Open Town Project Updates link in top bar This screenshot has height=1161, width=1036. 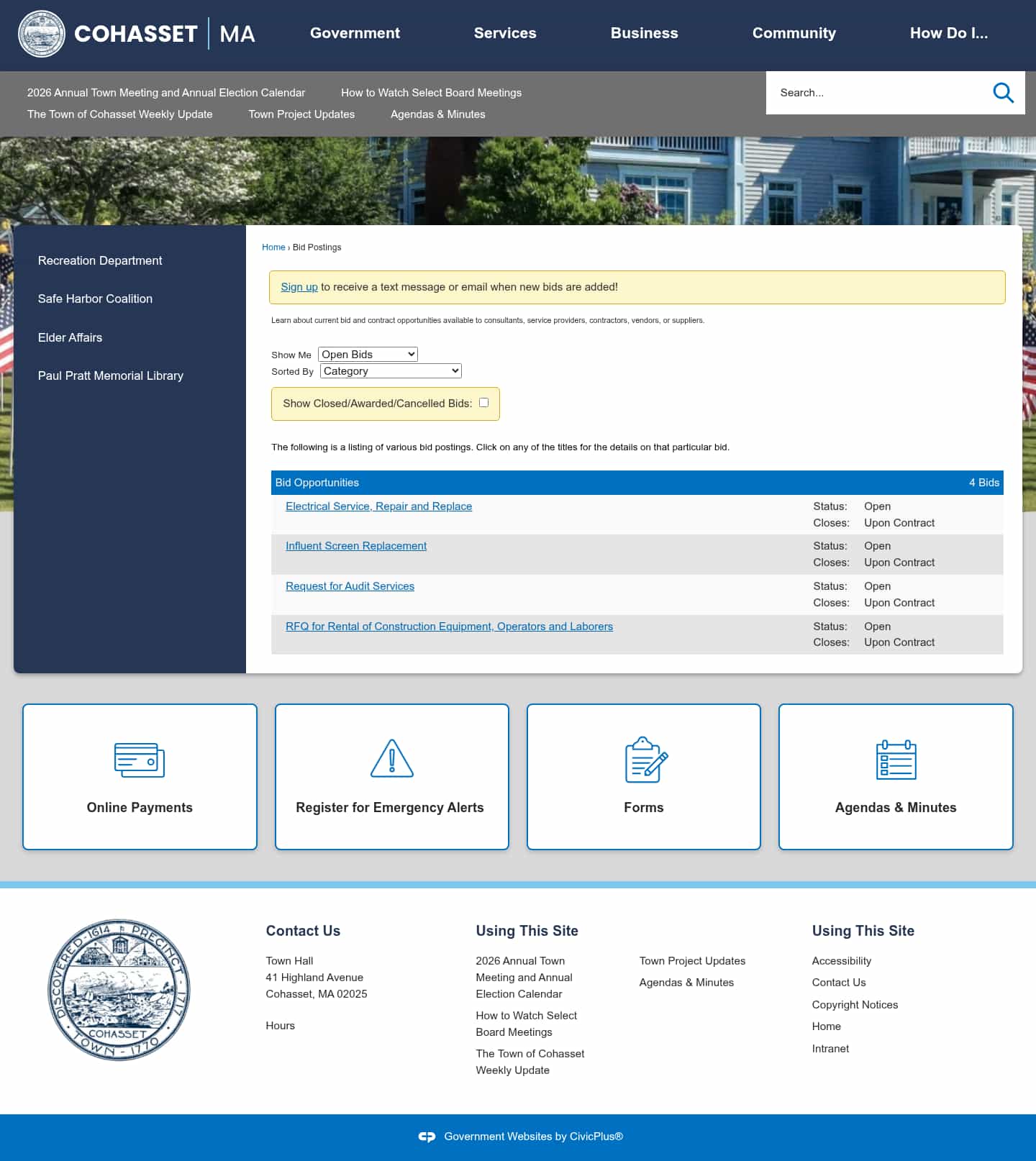(301, 114)
